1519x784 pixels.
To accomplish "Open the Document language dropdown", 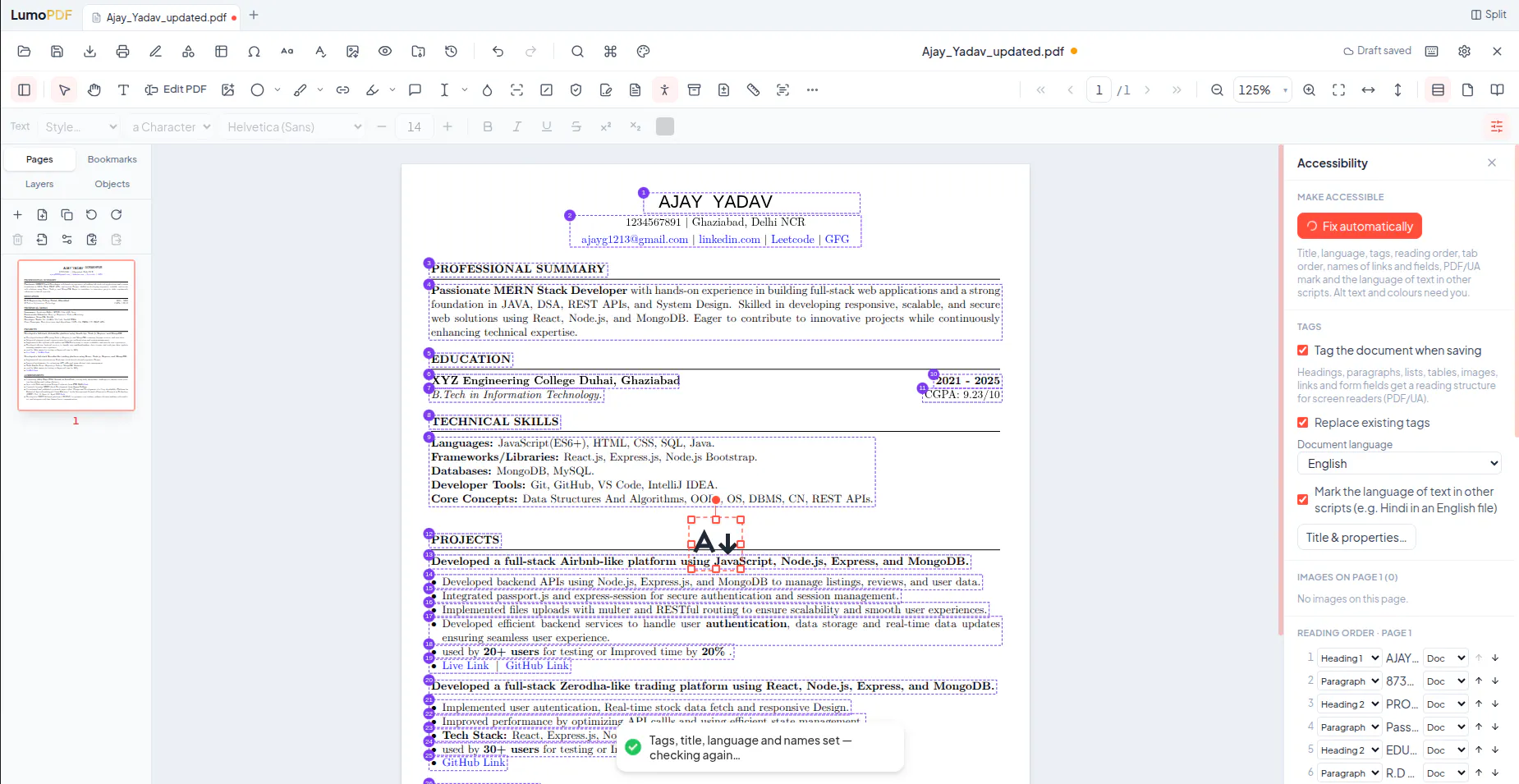I will tap(1399, 464).
